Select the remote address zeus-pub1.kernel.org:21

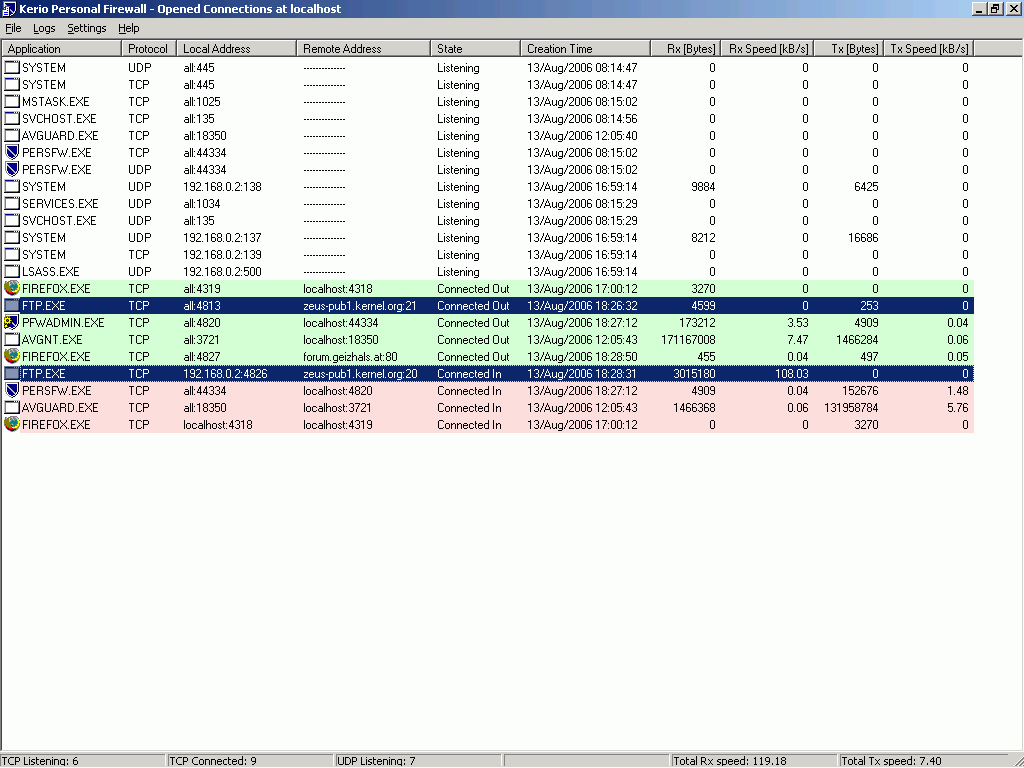(360, 306)
